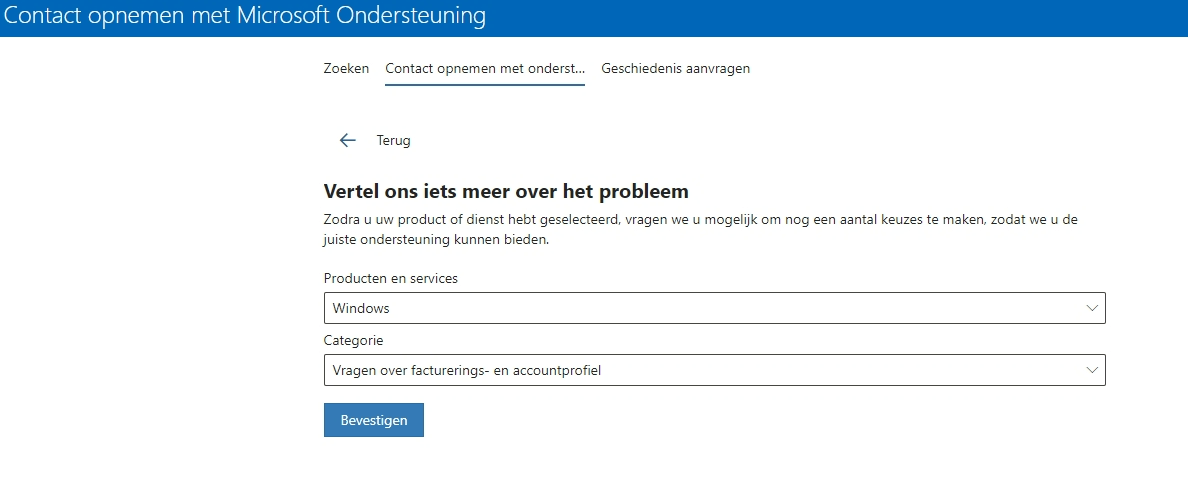Click the blue page header bar

click(594, 18)
